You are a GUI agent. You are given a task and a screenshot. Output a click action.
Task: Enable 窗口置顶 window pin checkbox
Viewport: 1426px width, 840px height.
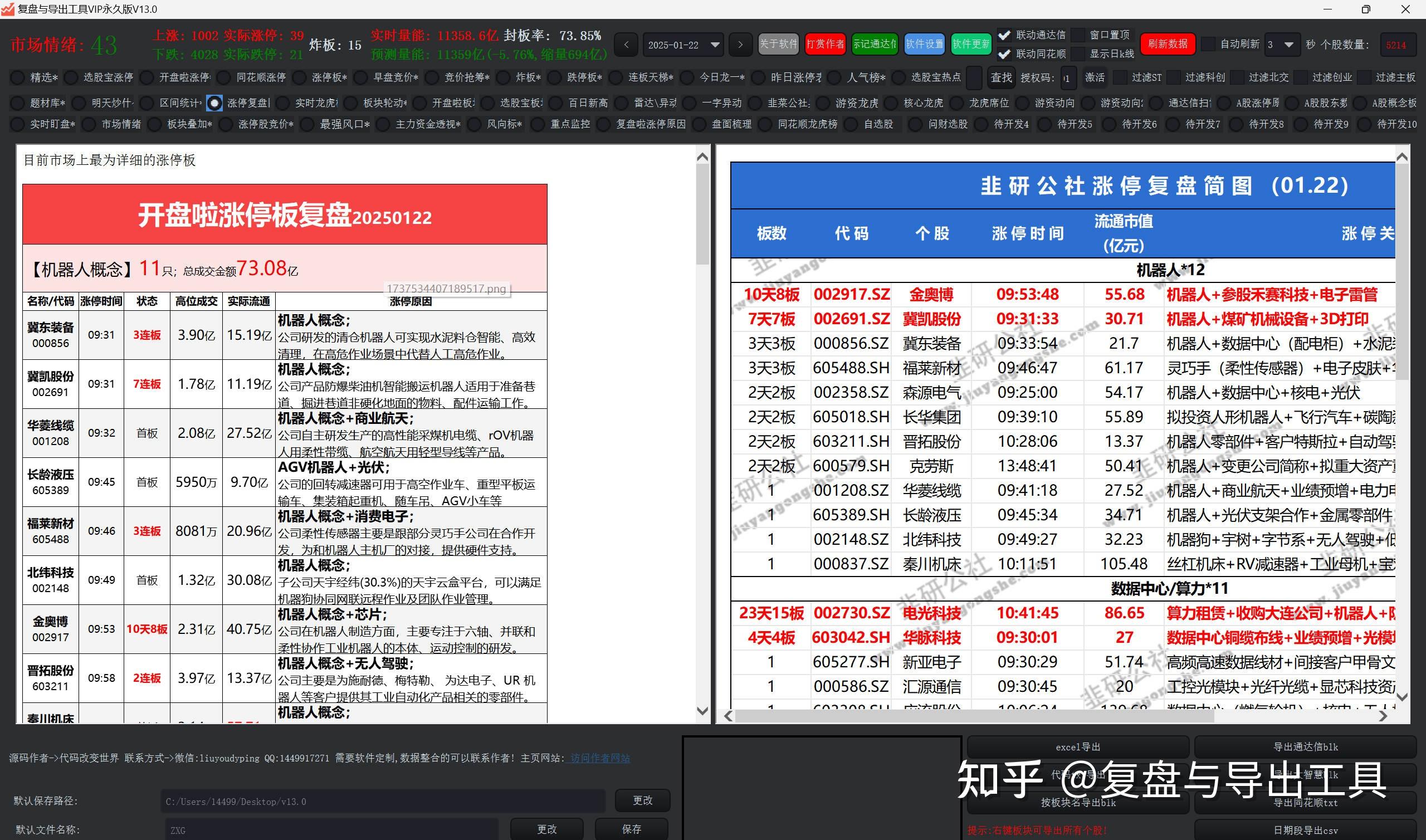tap(1078, 35)
